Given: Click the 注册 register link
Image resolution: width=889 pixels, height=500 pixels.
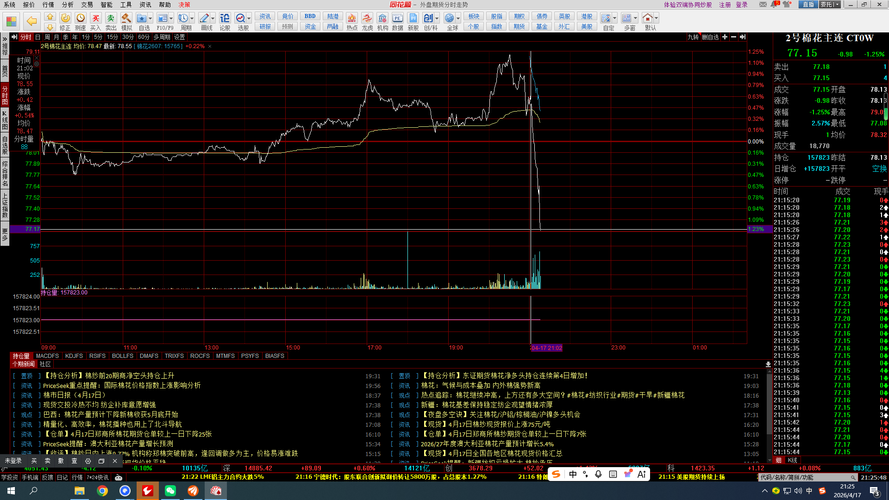Looking at the screenshot, I should click(x=725, y=5).
